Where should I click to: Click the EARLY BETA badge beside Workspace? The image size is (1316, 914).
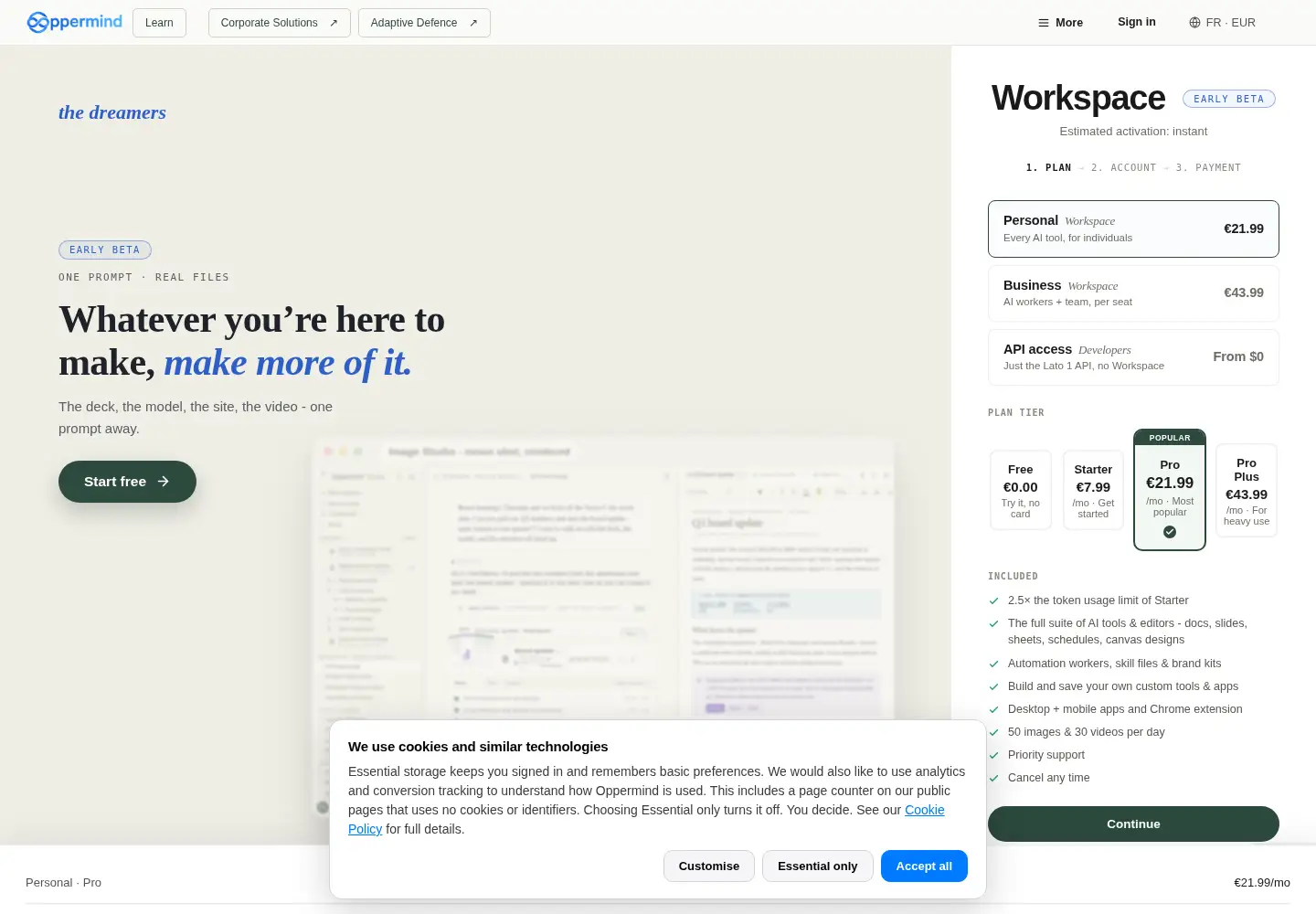(1228, 99)
